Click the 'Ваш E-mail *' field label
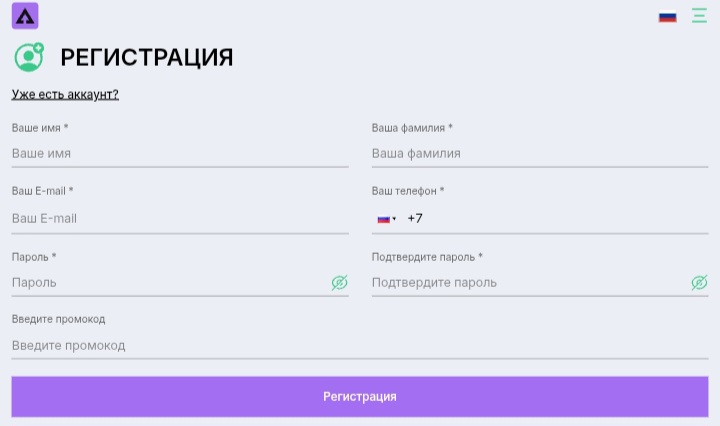The height and width of the screenshot is (426, 720). point(43,191)
